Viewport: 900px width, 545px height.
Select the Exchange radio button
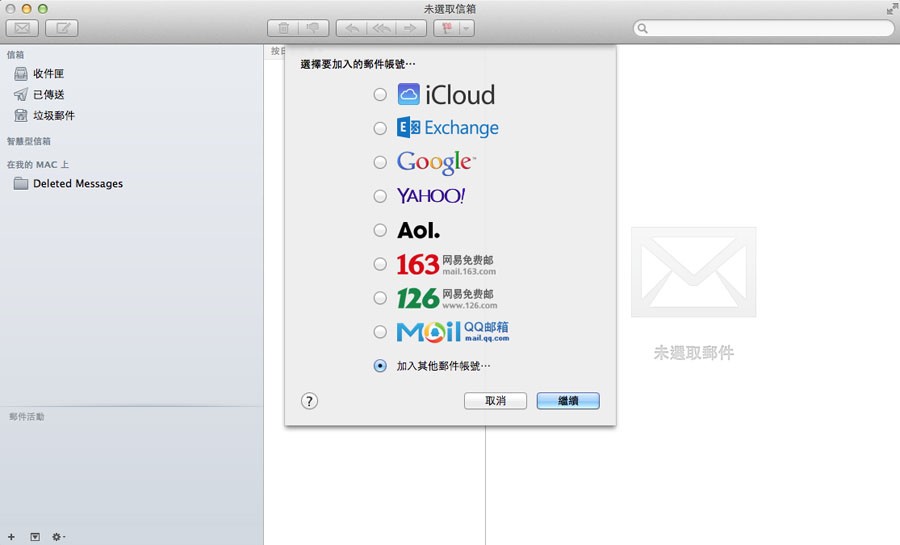click(380, 128)
